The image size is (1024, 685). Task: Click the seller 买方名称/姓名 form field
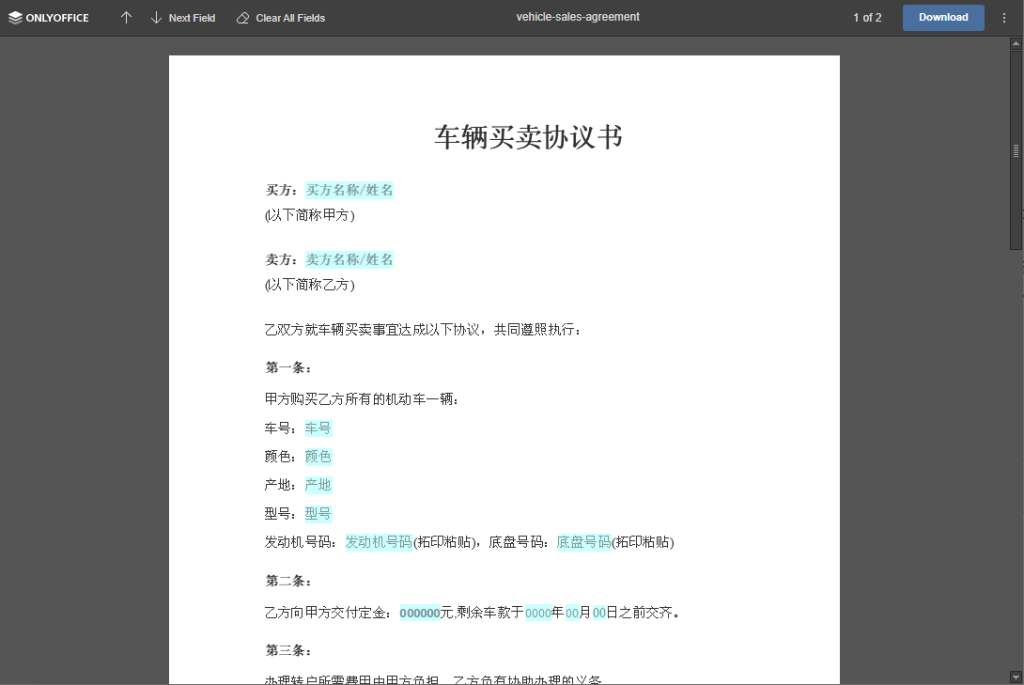(349, 258)
